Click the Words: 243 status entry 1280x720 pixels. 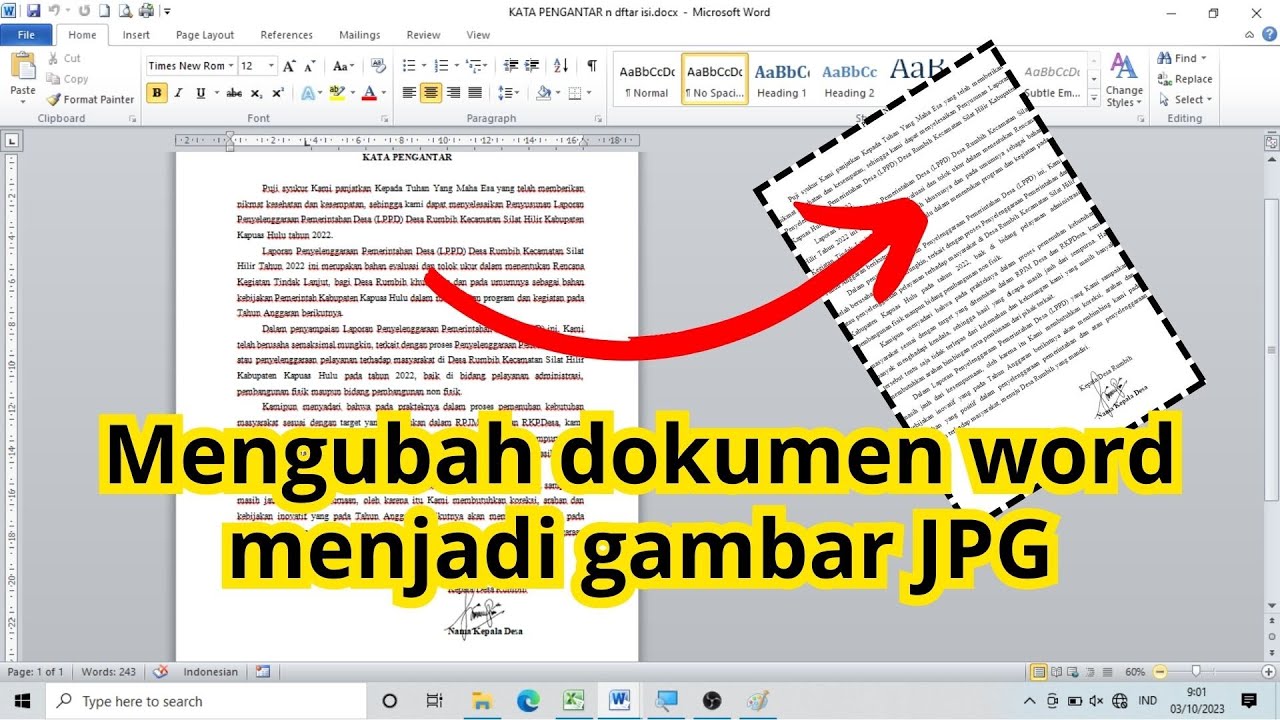(108, 672)
